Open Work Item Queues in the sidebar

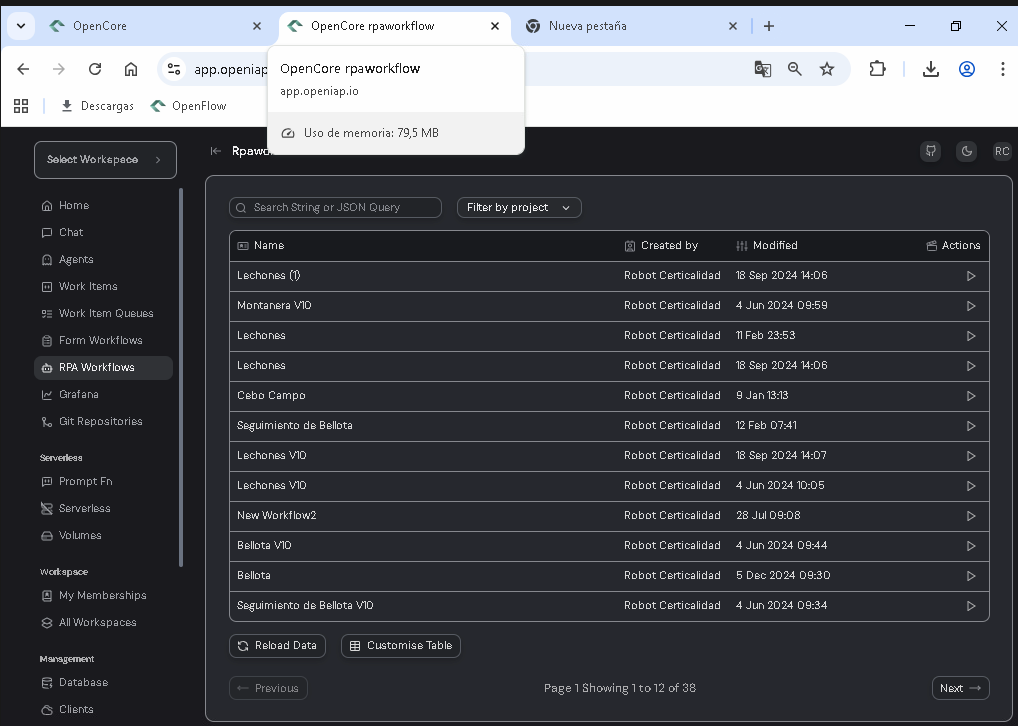(105, 313)
